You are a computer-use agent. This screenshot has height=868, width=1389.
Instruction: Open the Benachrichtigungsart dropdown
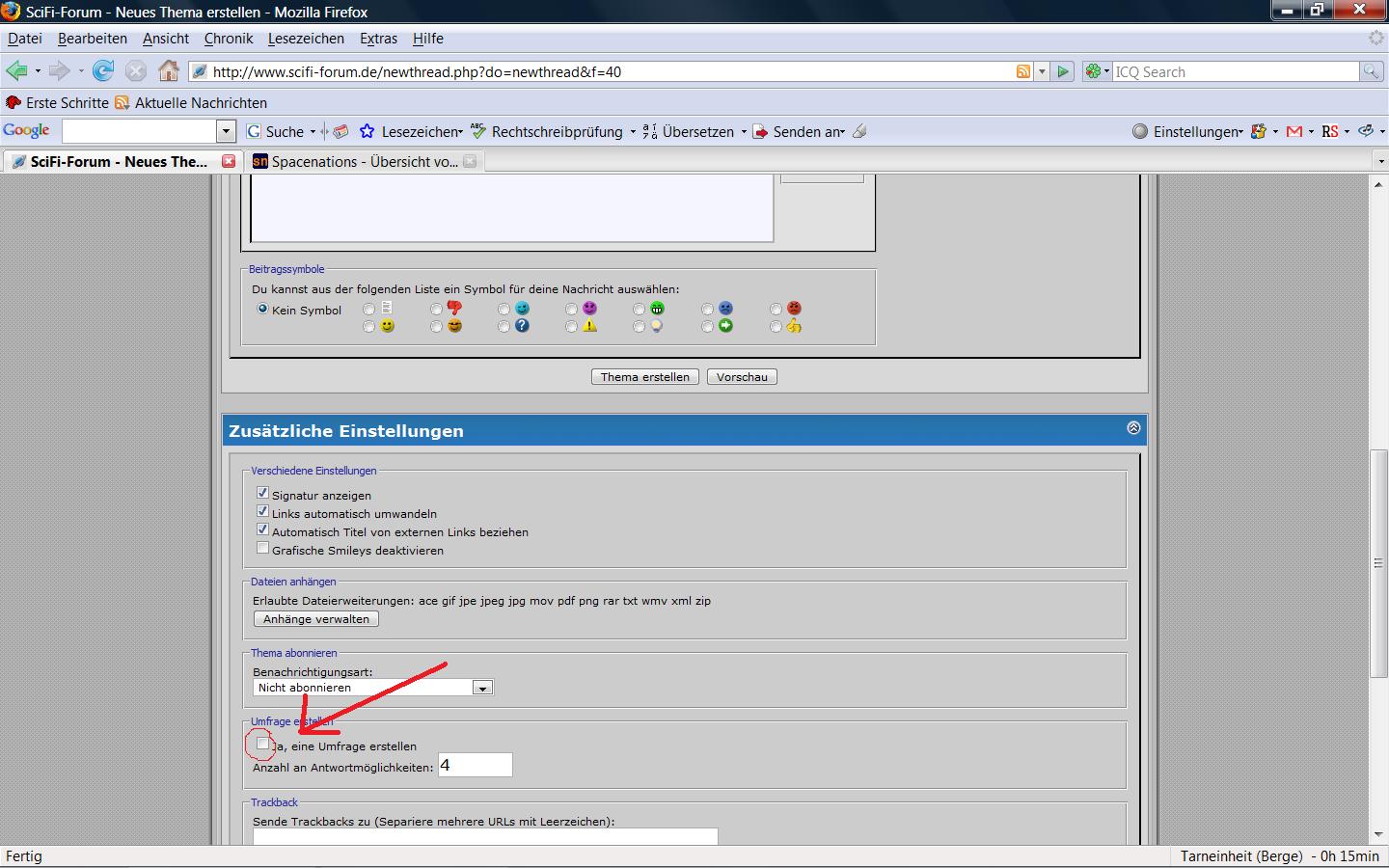pos(482,688)
